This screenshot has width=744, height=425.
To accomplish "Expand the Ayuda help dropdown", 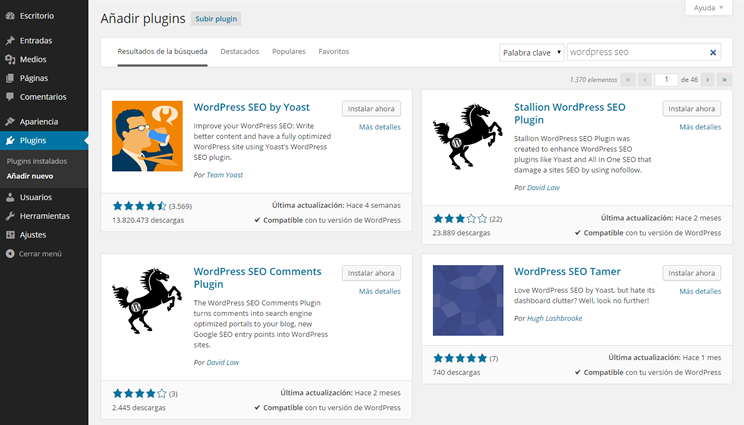I will click(x=708, y=8).
